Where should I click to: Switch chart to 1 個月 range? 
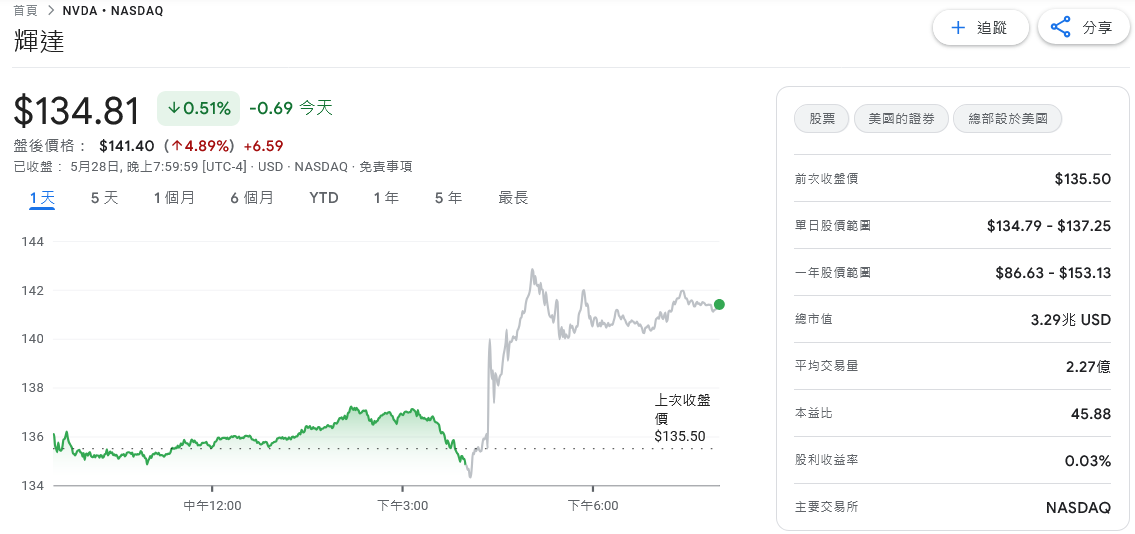click(x=174, y=198)
